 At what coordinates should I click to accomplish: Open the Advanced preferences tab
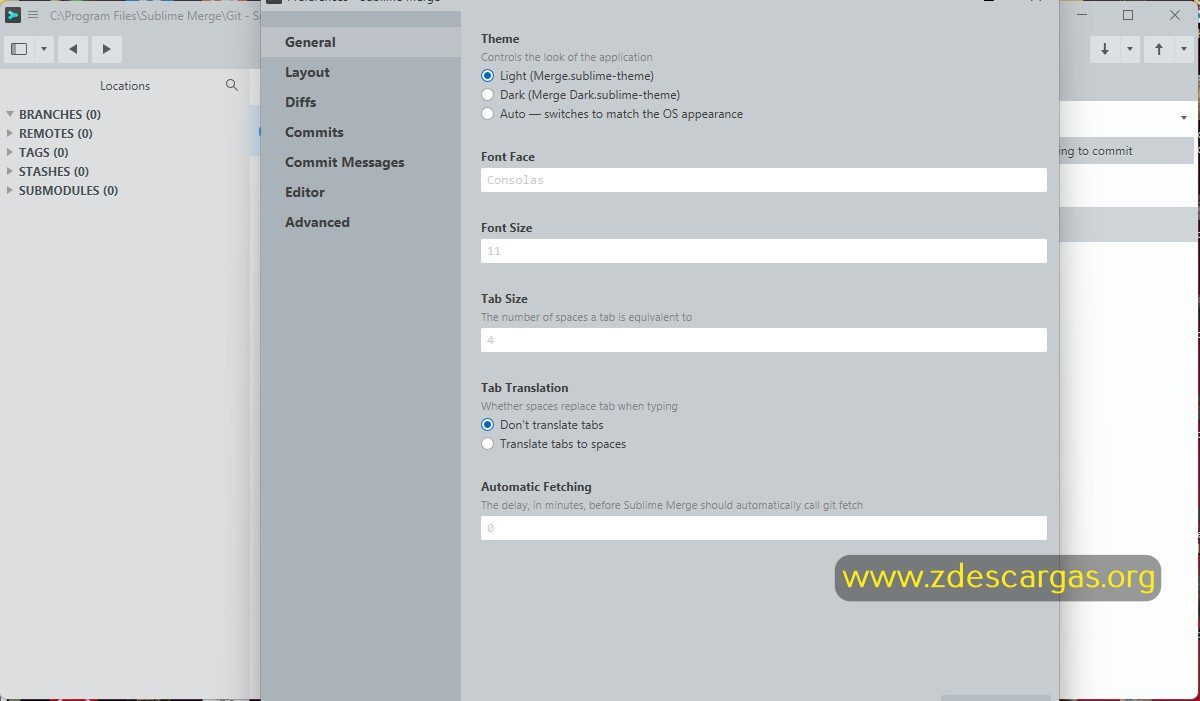(361, 222)
